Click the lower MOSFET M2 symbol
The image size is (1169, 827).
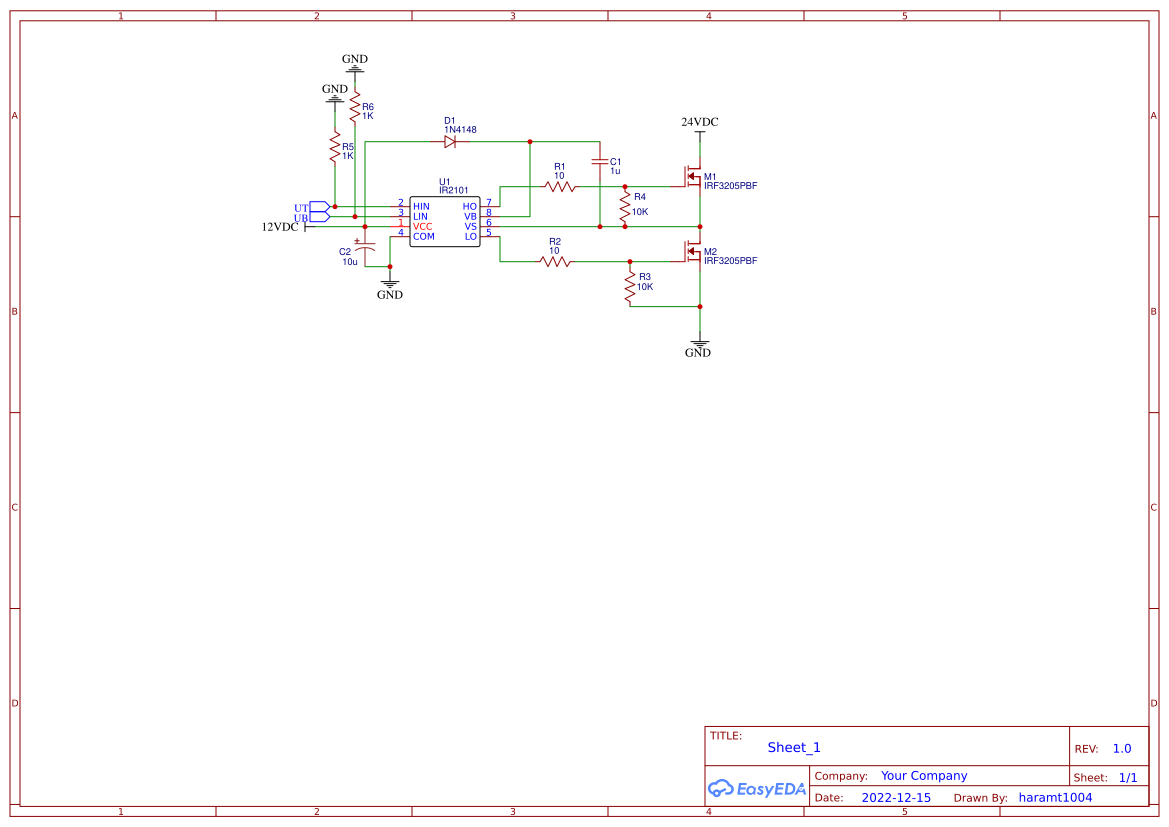pyautogui.click(x=693, y=252)
